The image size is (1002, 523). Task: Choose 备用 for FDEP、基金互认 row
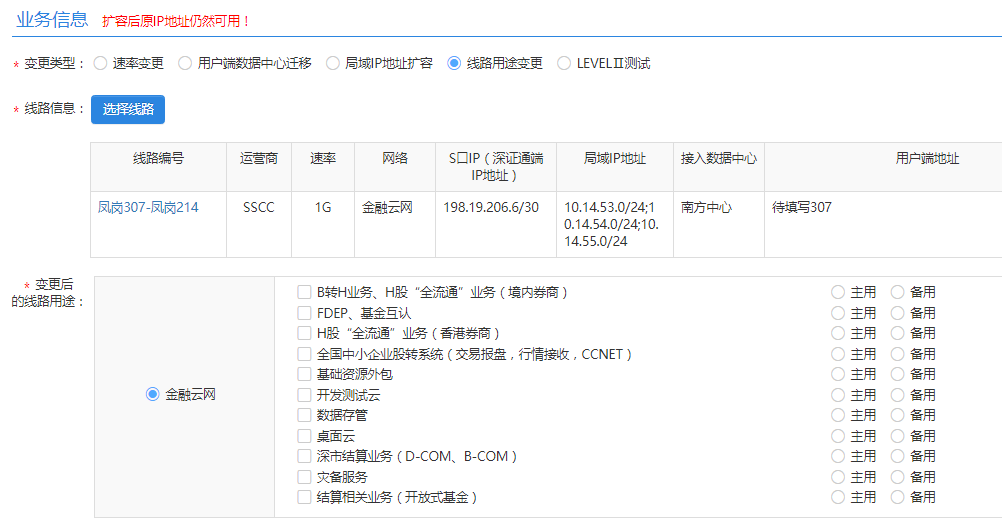click(898, 313)
